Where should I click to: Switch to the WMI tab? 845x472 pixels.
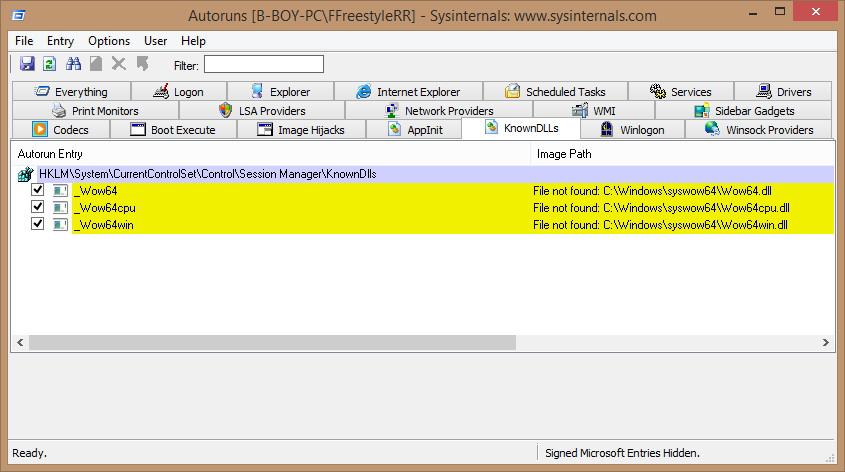pos(594,111)
